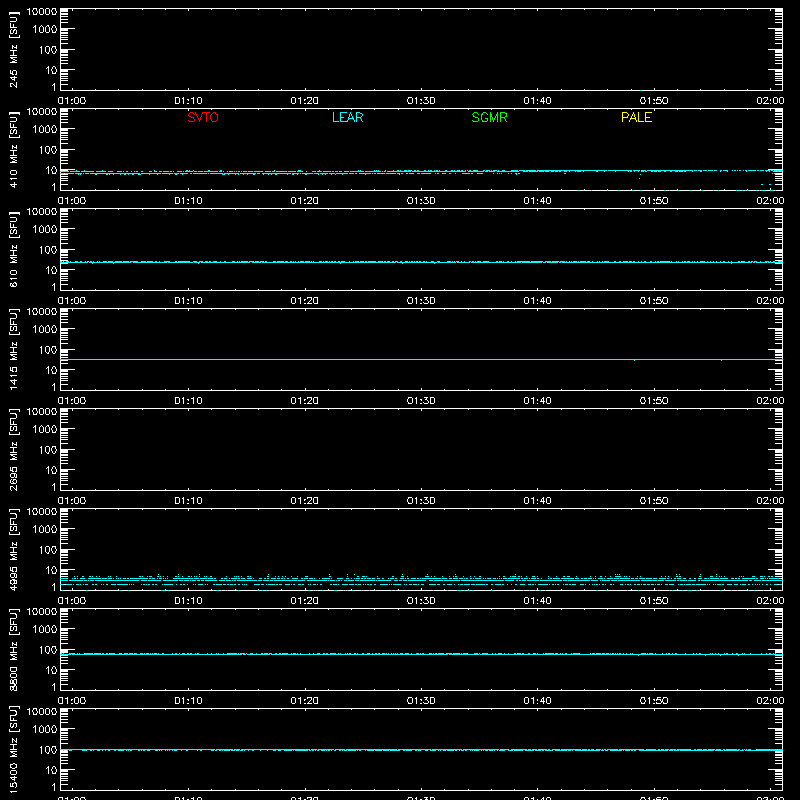
Task: Select the 1415 MHz [SFU] axis label
Action: click(13, 349)
